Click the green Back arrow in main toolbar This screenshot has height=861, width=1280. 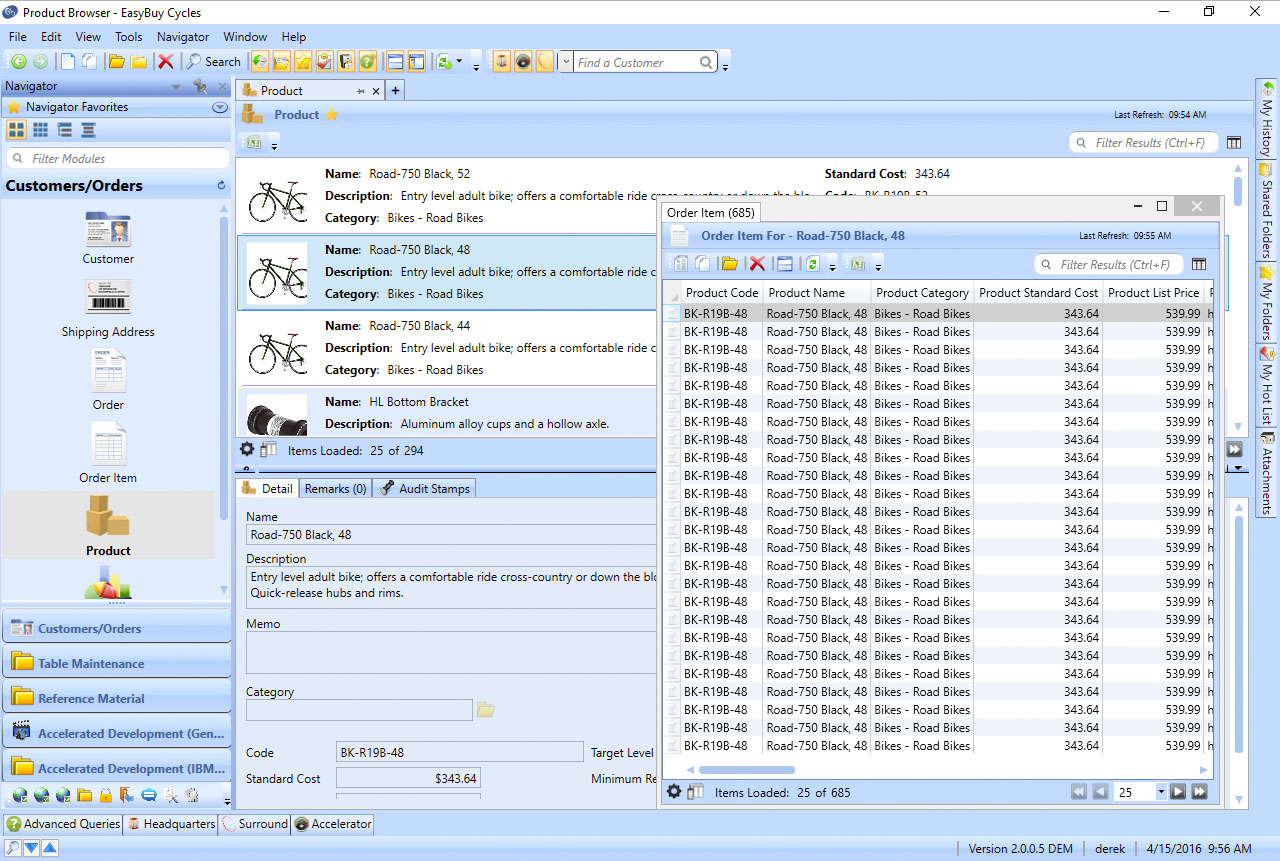pyautogui.click(x=17, y=62)
